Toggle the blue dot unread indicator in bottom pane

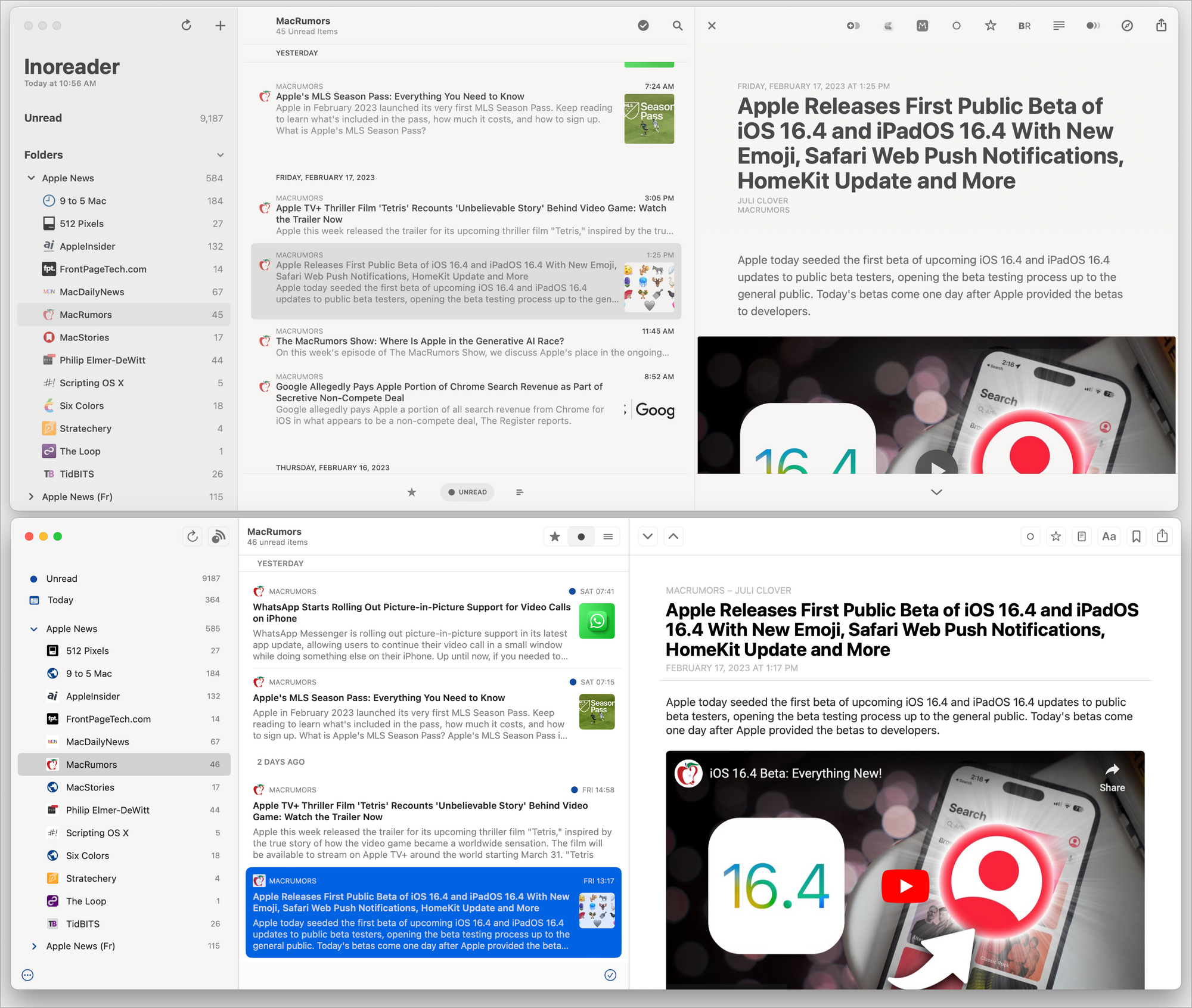click(581, 538)
